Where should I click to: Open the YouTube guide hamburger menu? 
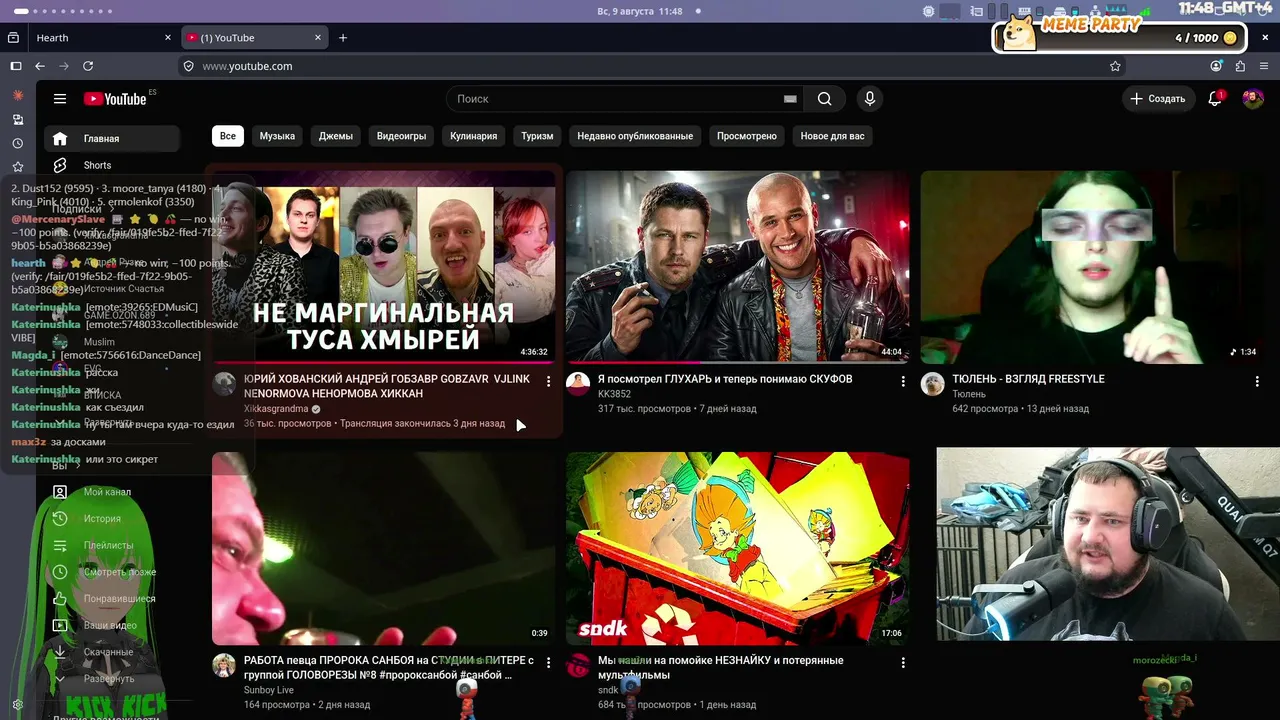(x=60, y=99)
